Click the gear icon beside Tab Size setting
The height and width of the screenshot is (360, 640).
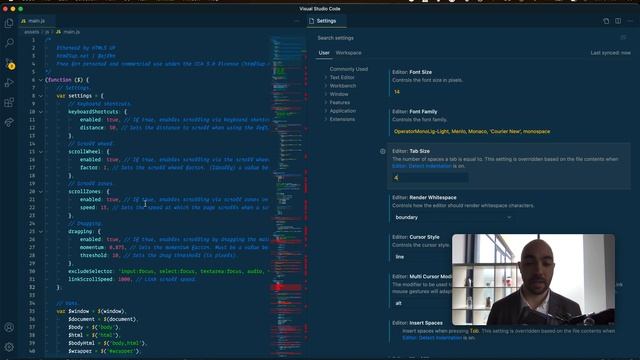[382, 151]
